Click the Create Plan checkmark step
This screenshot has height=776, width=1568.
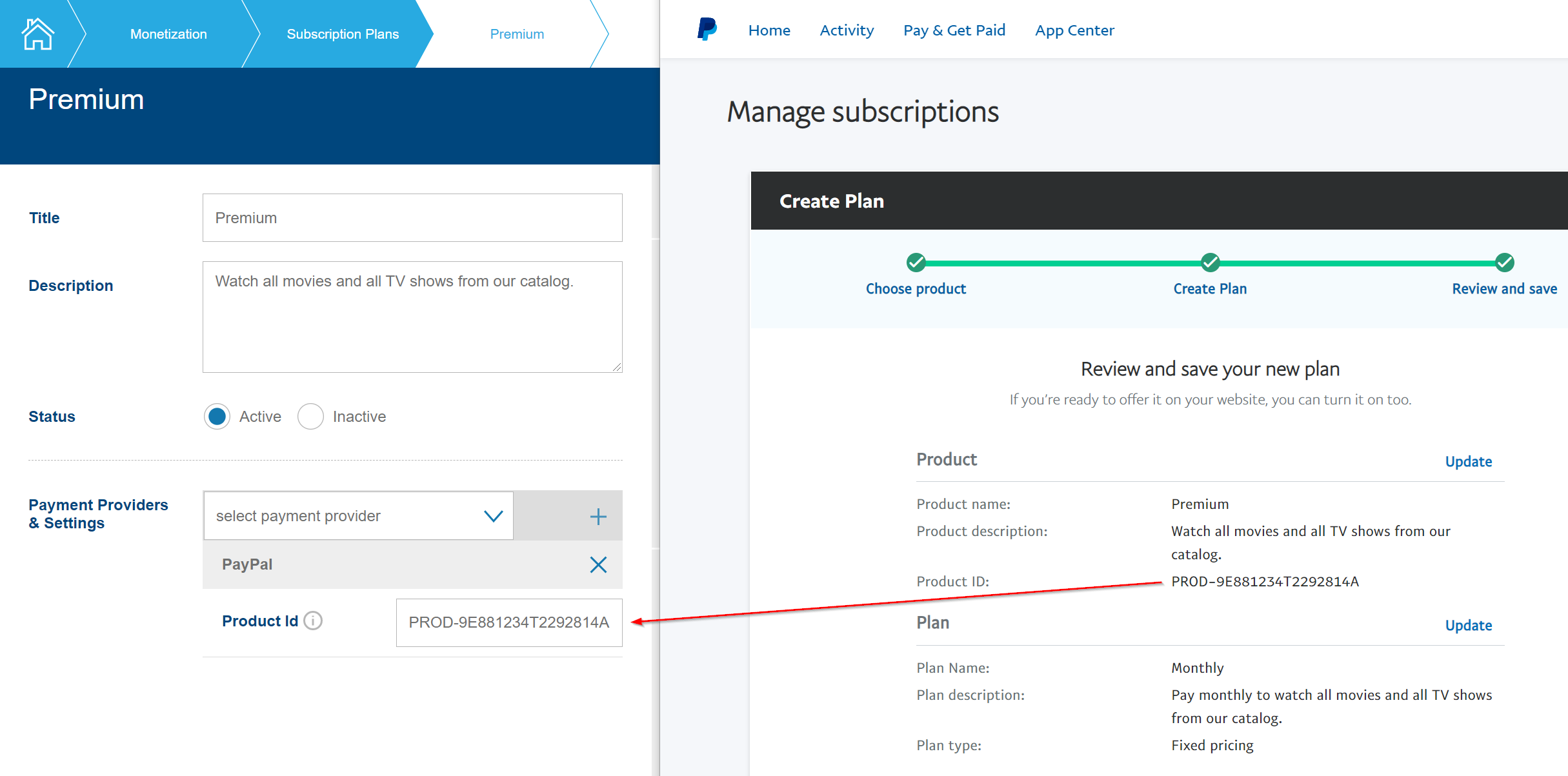(x=1210, y=263)
